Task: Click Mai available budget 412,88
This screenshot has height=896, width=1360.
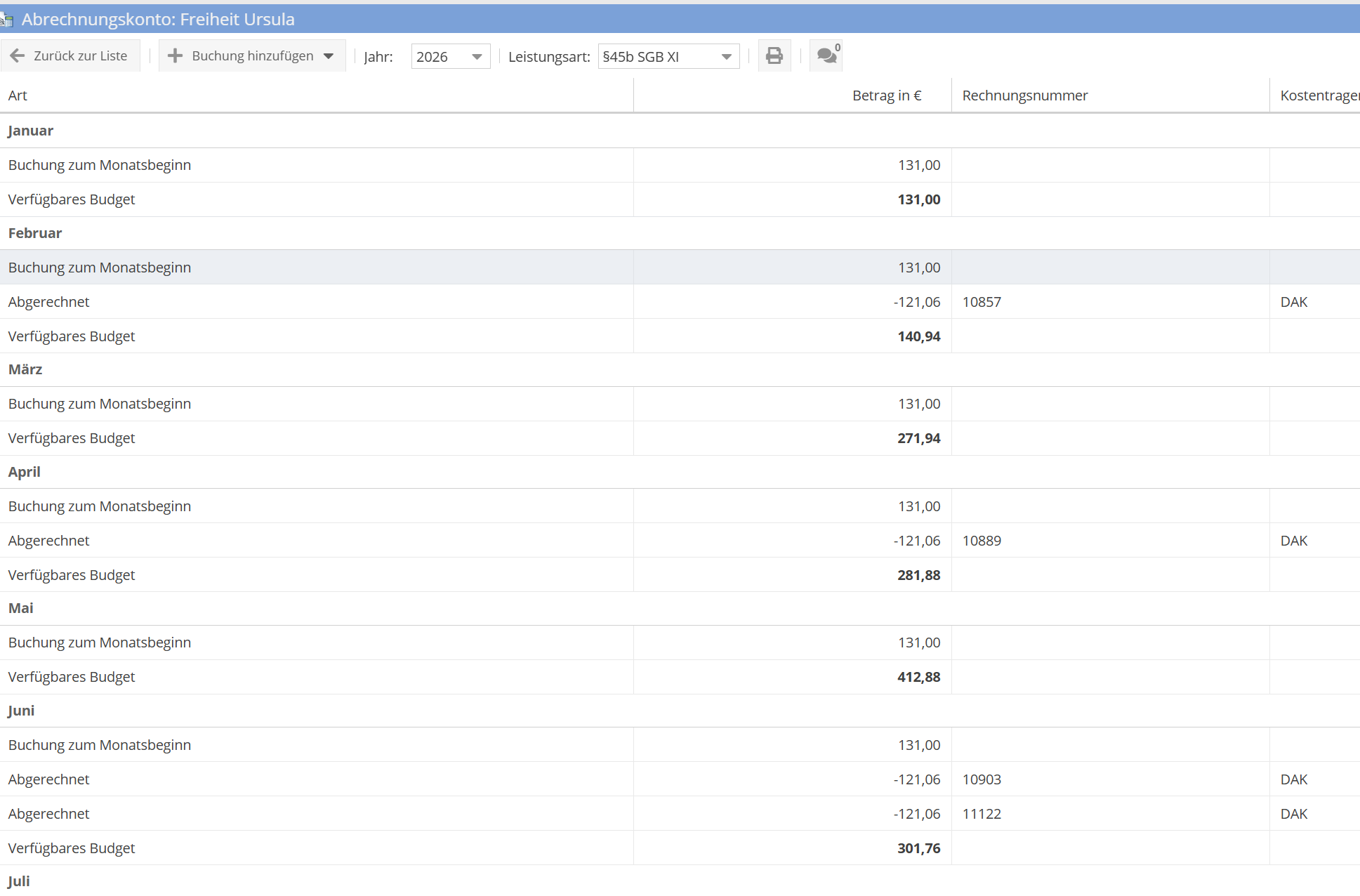Action: click(918, 677)
